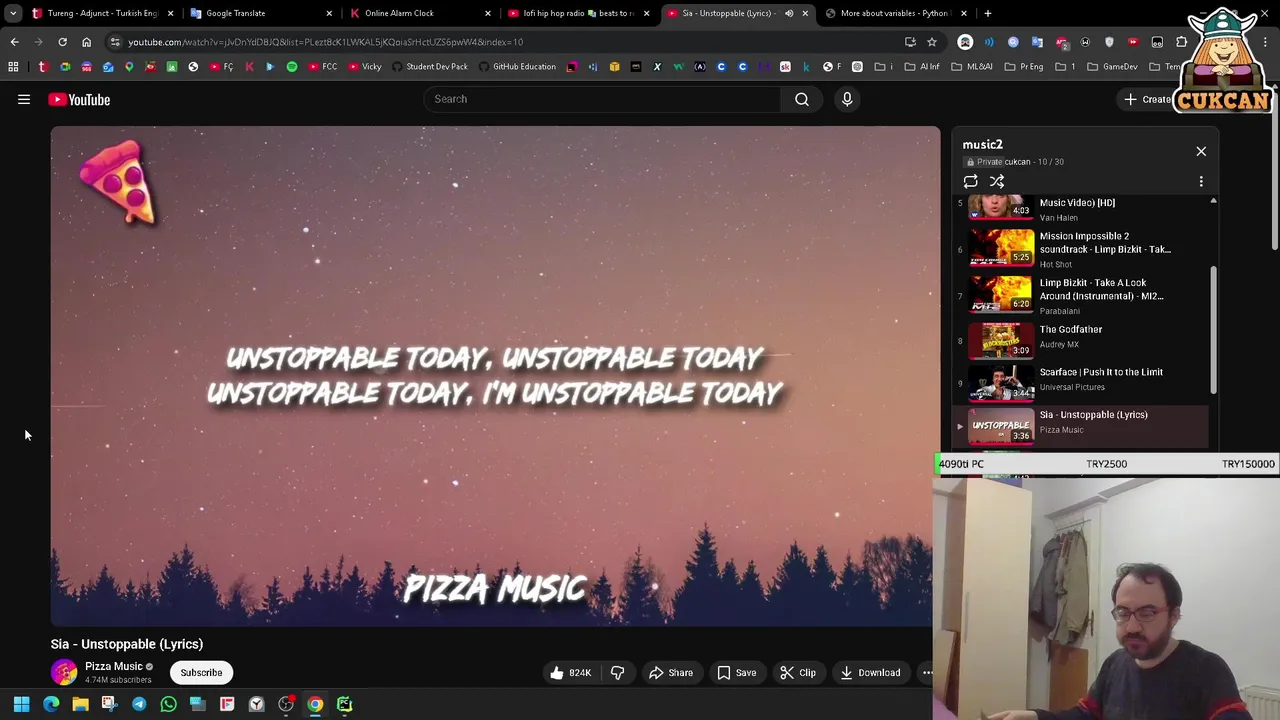Dislike the Sia Unstoppable video
The height and width of the screenshot is (720, 1280).
pos(617,673)
